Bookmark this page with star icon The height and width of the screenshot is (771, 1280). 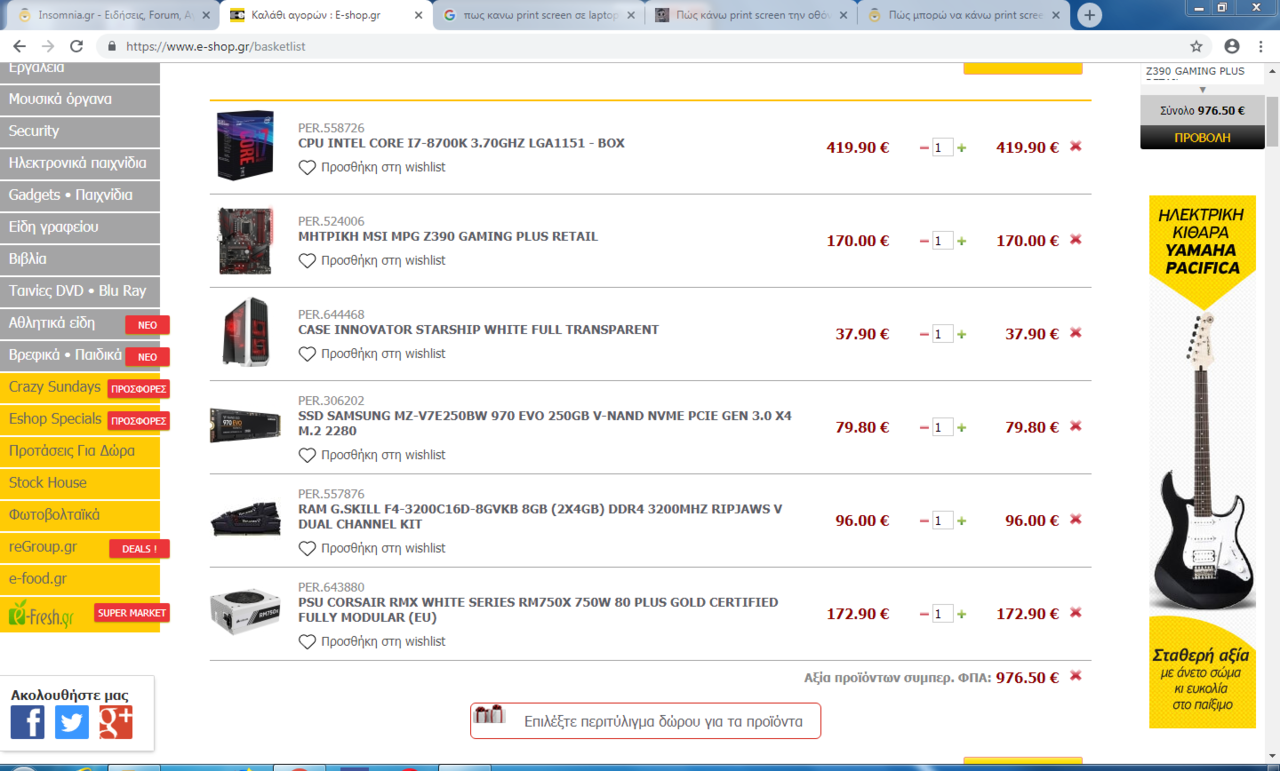pos(1196,46)
